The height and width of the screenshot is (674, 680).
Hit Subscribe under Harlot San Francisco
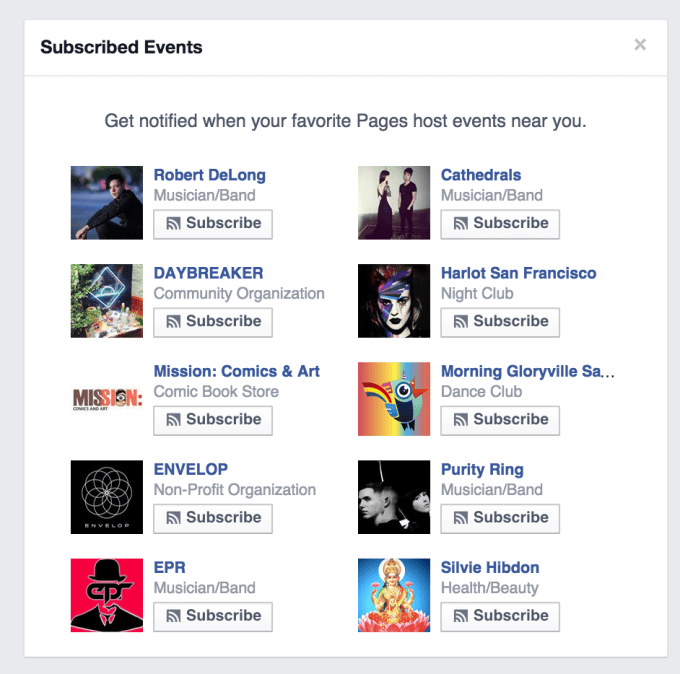tap(500, 322)
